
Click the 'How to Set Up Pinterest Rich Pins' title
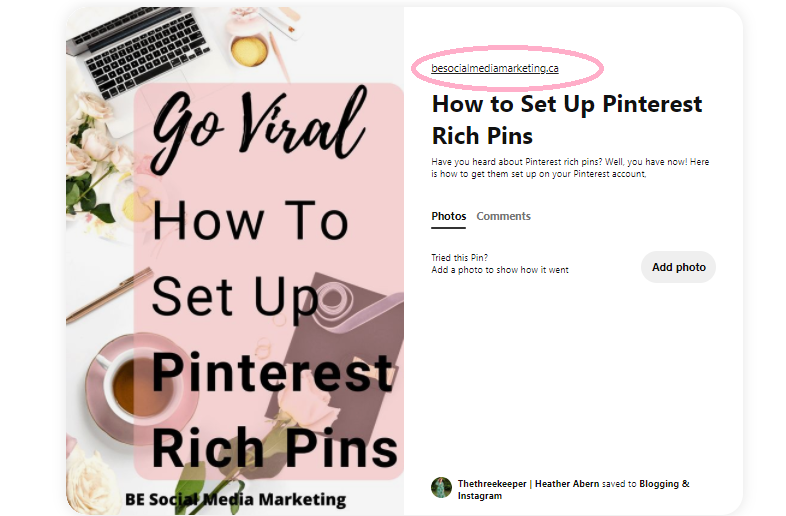[x=567, y=120]
